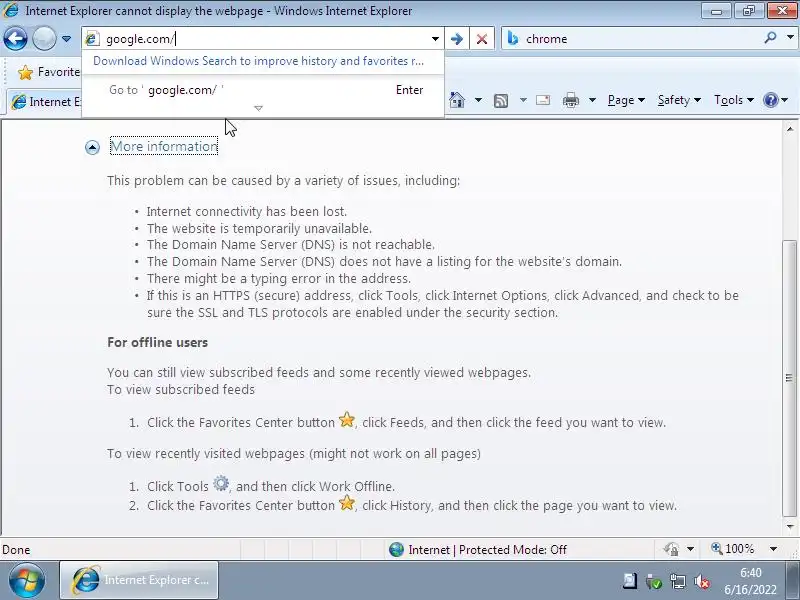This screenshot has width=800, height=600.
Task: Select the Internet Explorer page tab
Action: coord(45,102)
